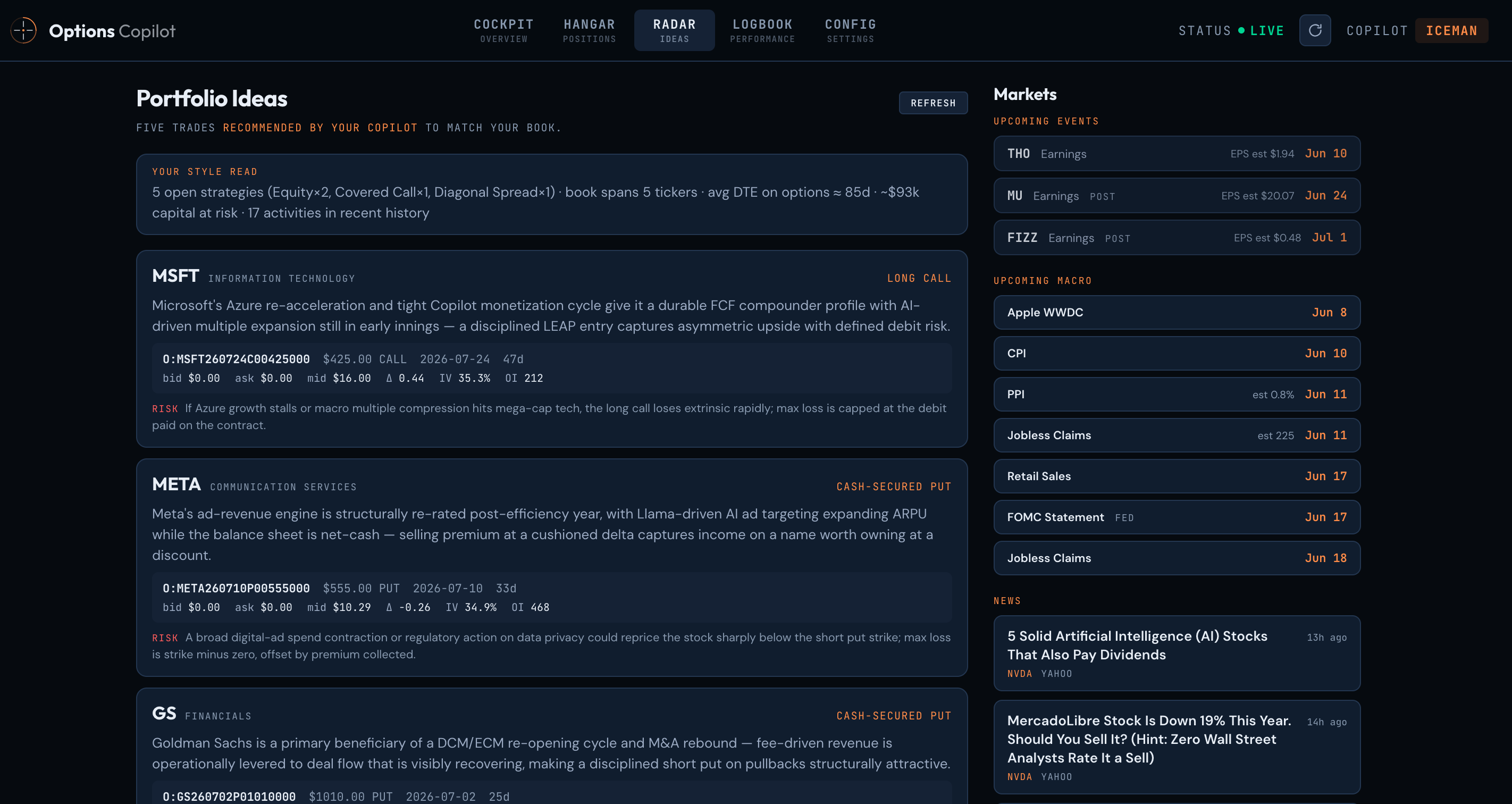
Task: Click META's CASH-SECURED PUT label
Action: point(893,487)
